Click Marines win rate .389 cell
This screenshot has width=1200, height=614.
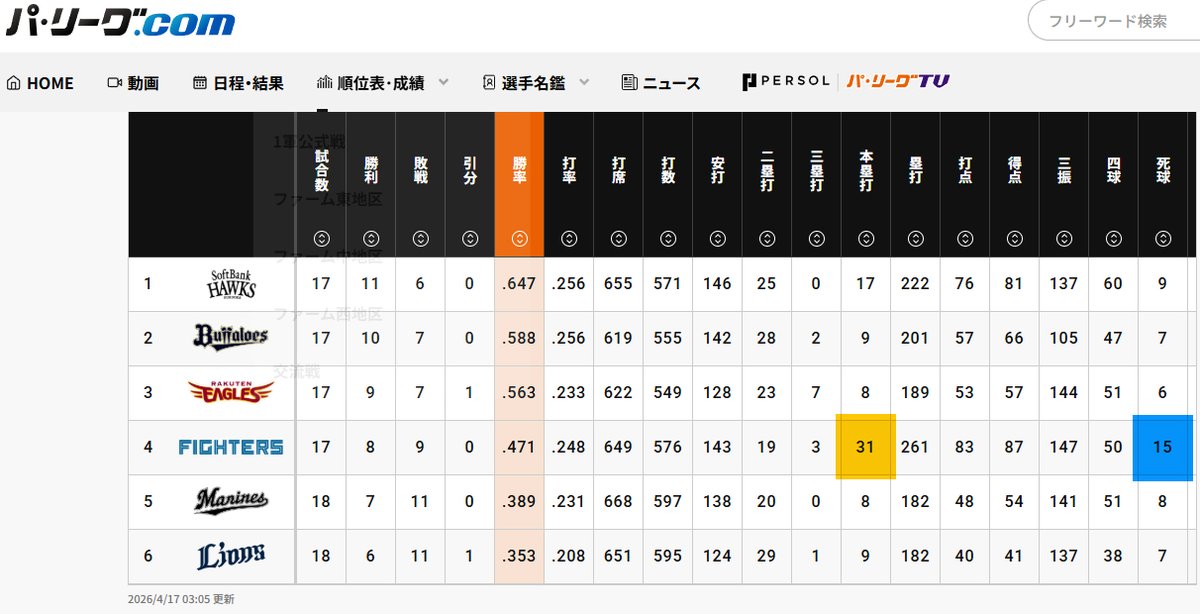click(519, 501)
